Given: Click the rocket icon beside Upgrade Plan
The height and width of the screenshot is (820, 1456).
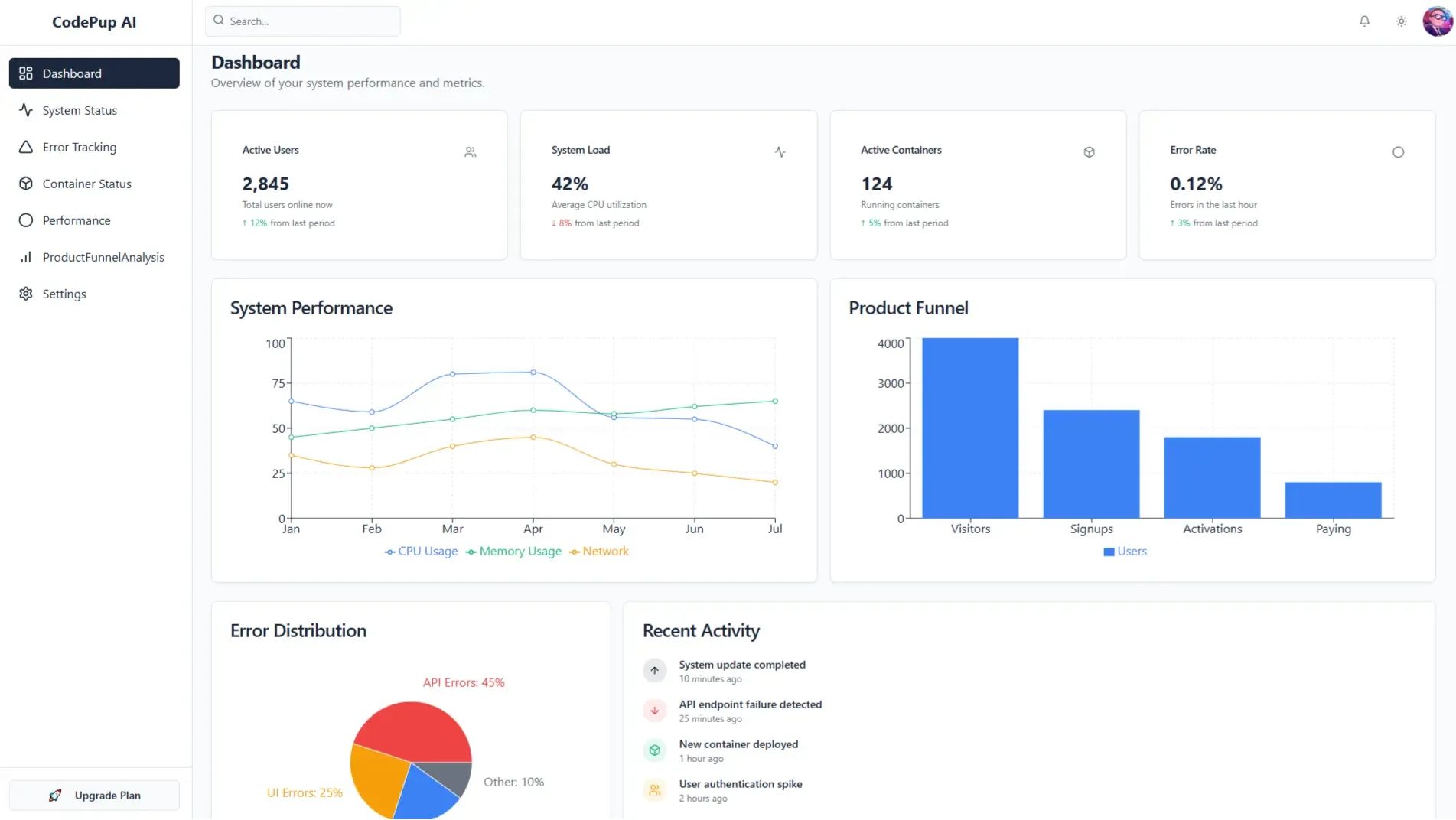Looking at the screenshot, I should 54,795.
